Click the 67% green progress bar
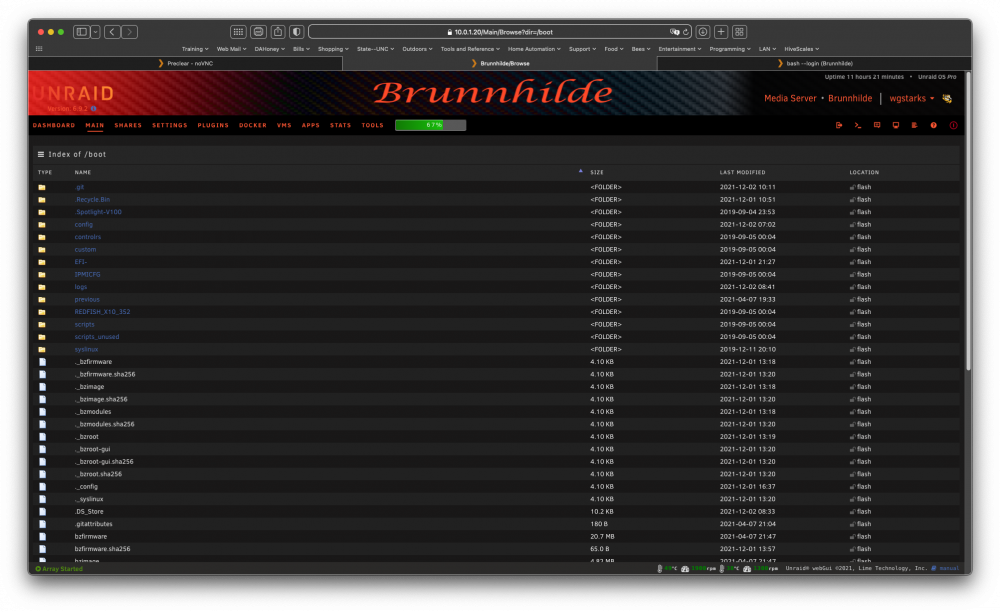 [x=430, y=125]
